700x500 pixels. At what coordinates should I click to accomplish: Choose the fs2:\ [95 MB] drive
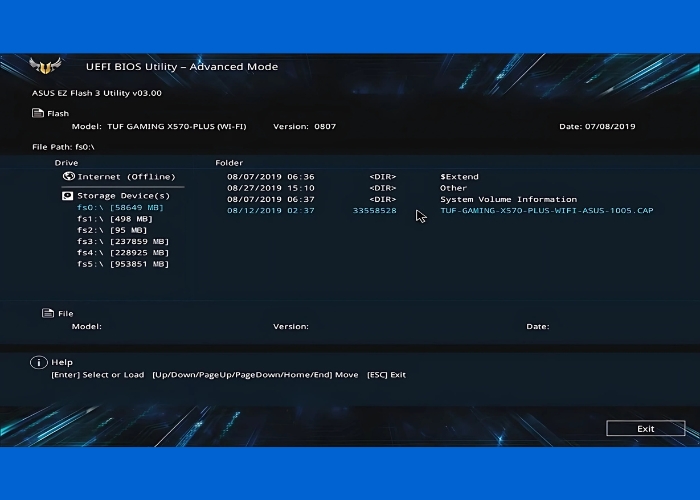point(112,230)
